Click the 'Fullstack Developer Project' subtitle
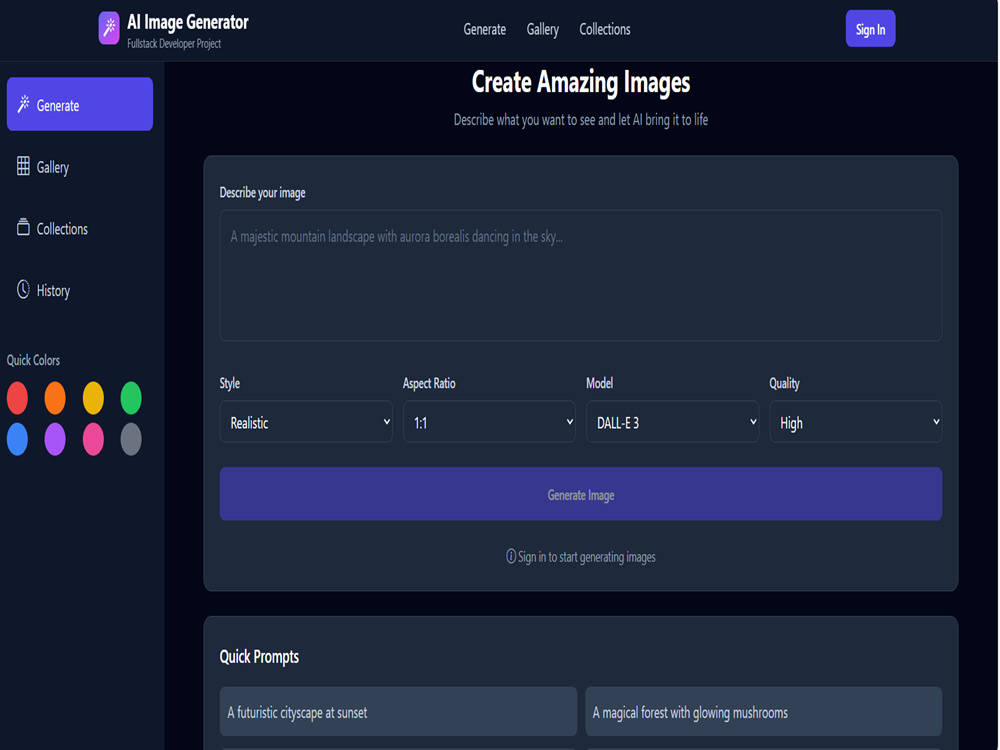The height and width of the screenshot is (750, 1000). [x=173, y=43]
